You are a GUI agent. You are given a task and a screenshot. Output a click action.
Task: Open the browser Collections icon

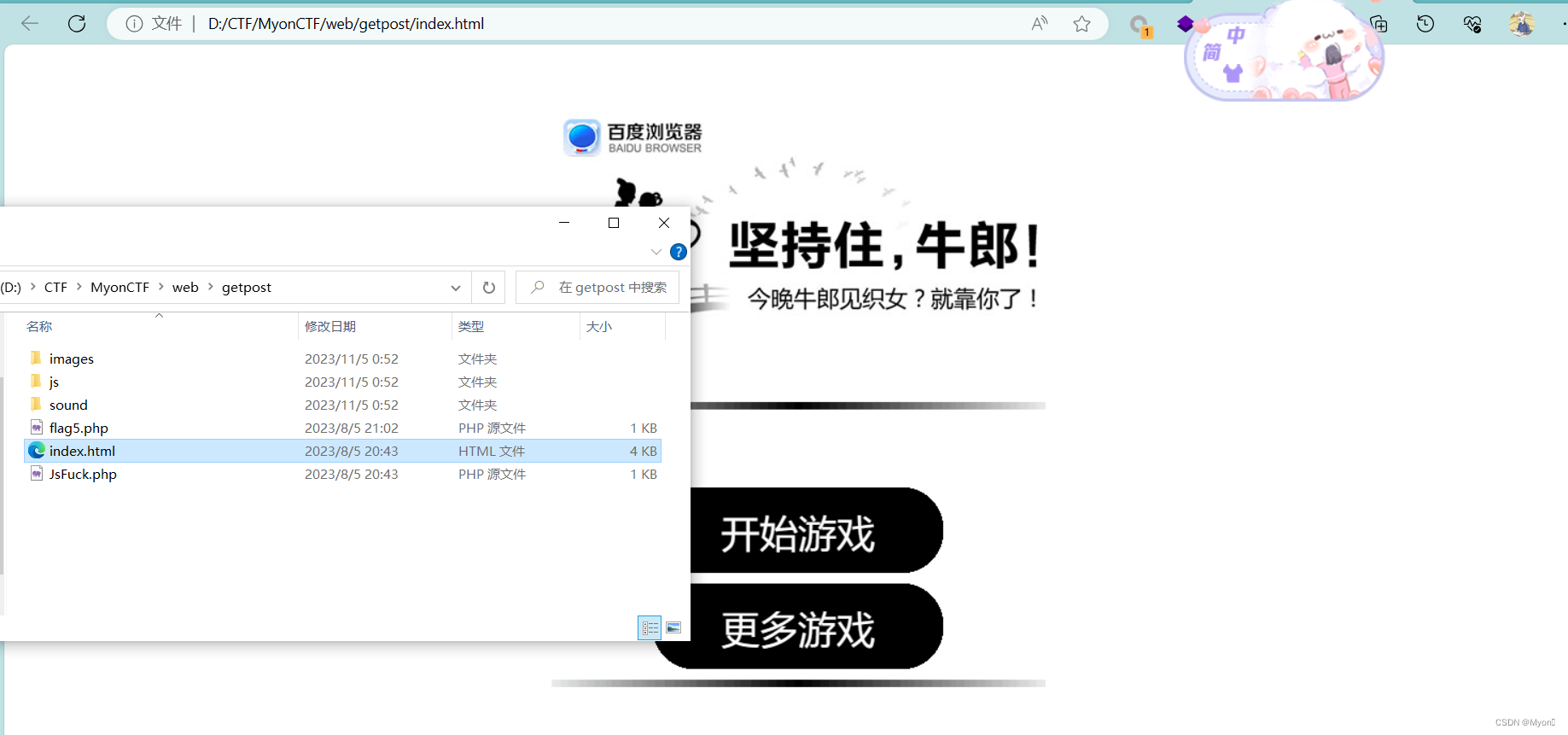tap(1379, 24)
